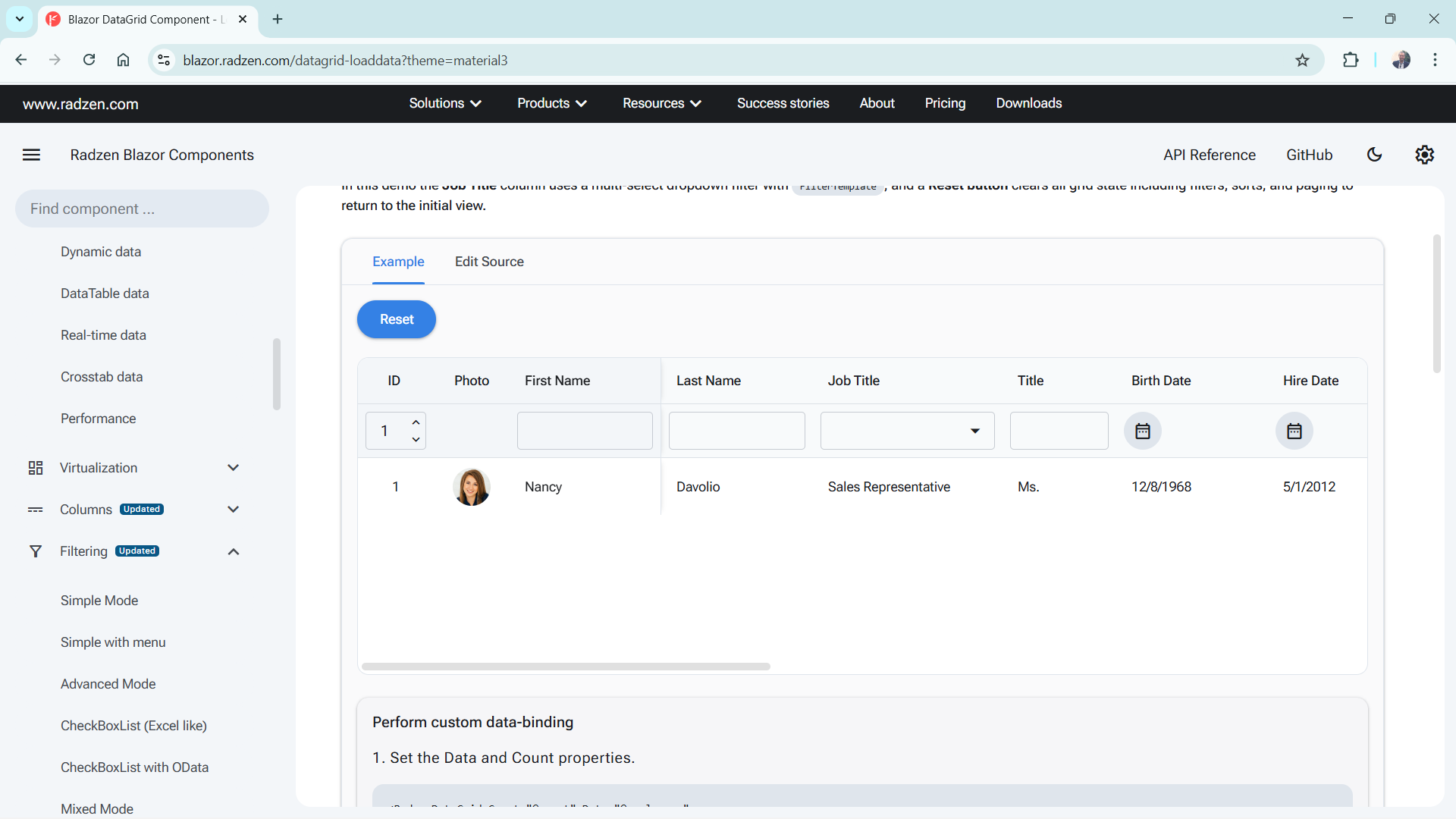Open the hamburger sidebar menu
This screenshot has width=1456, height=819.
[31, 155]
